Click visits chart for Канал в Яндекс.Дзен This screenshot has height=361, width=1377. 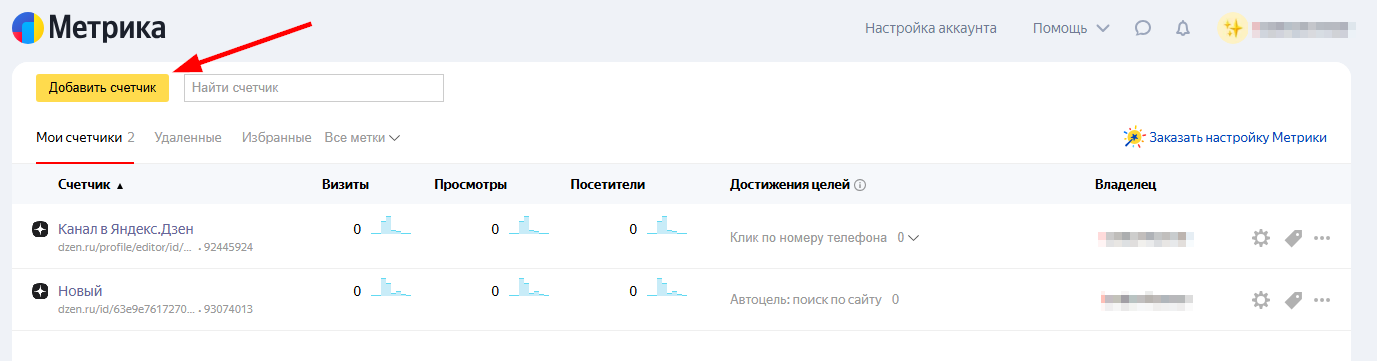point(391,226)
